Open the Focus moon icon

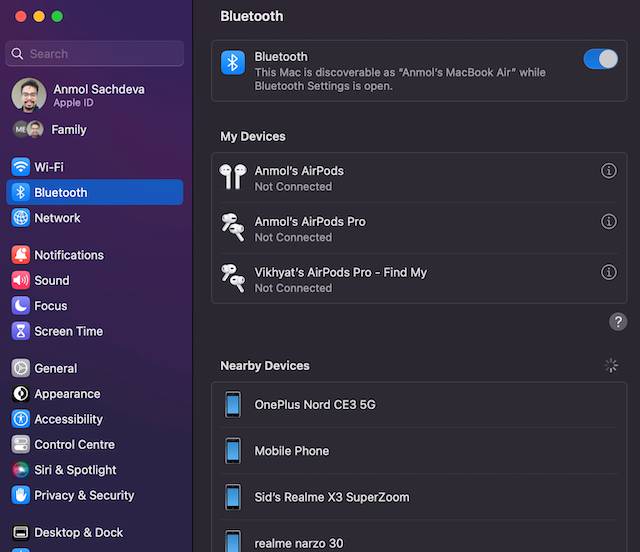coord(20,305)
